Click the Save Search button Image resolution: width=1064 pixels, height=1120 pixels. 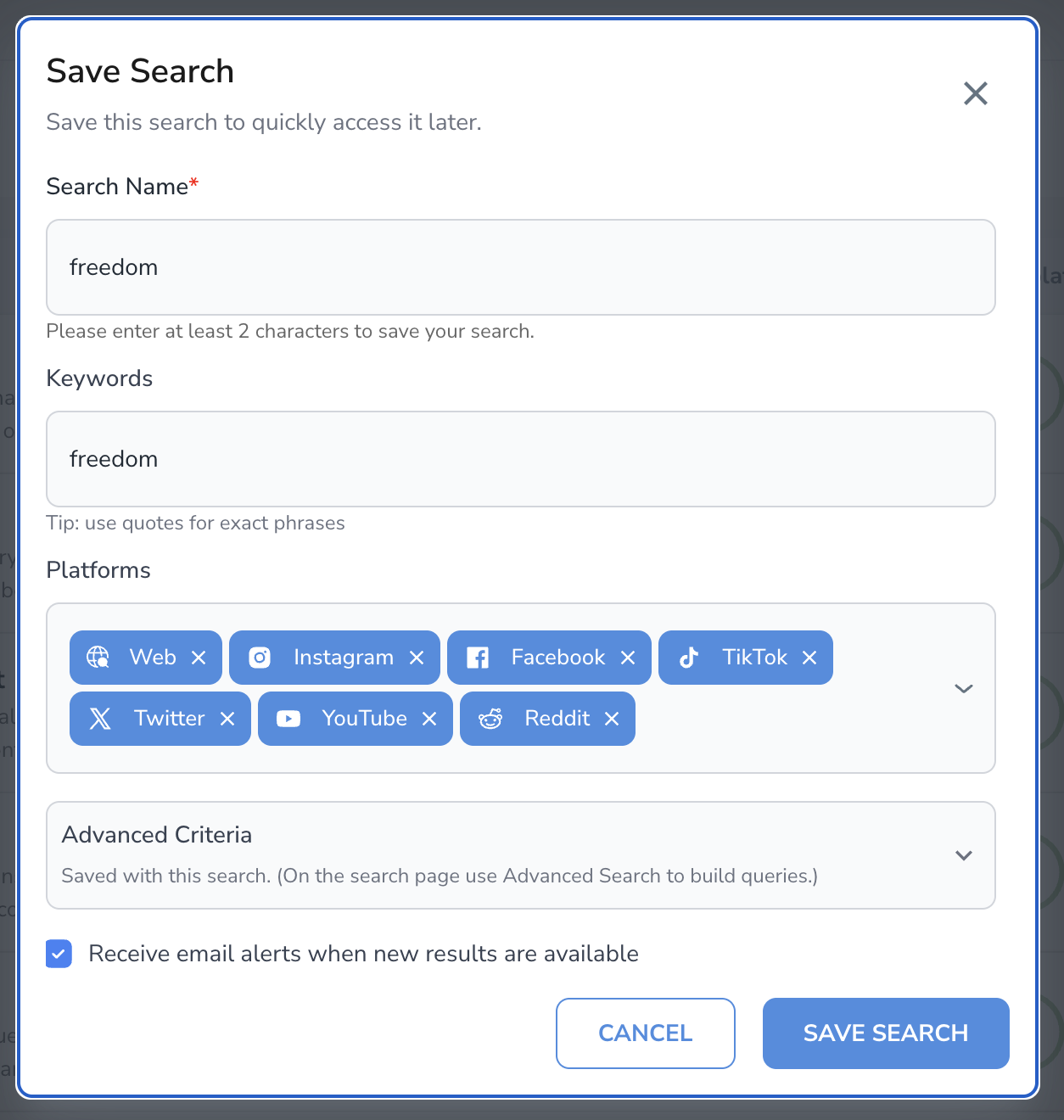pyautogui.click(x=885, y=1033)
